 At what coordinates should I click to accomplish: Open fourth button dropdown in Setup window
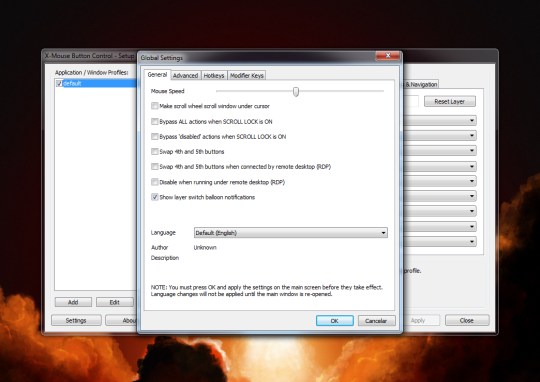[x=440, y=167]
